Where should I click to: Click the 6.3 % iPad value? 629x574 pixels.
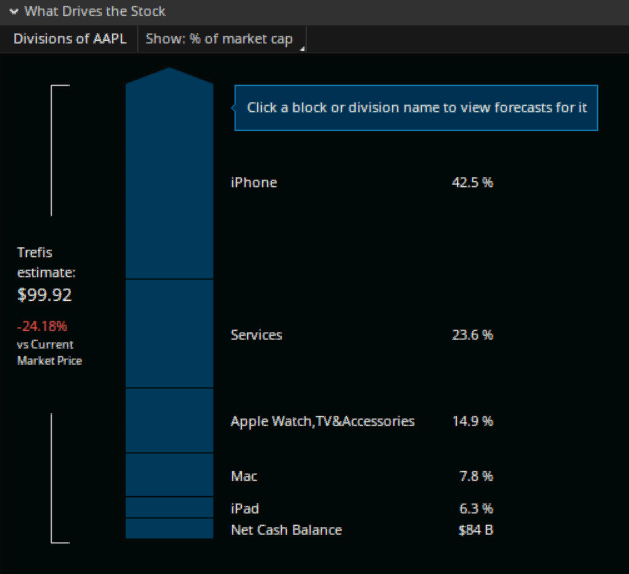(476, 509)
